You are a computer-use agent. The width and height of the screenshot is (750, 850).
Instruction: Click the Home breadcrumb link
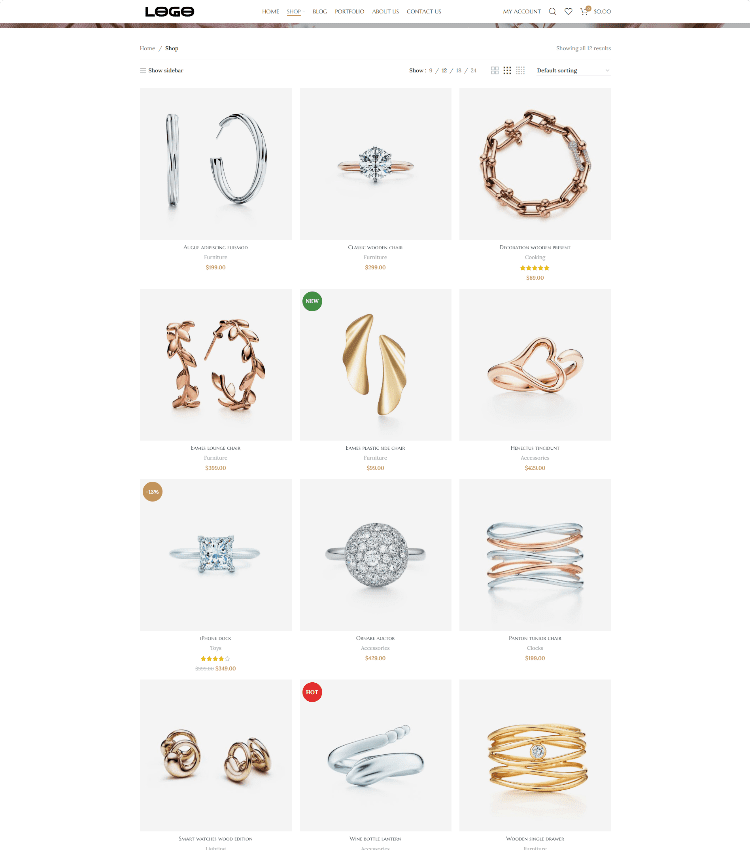[147, 48]
